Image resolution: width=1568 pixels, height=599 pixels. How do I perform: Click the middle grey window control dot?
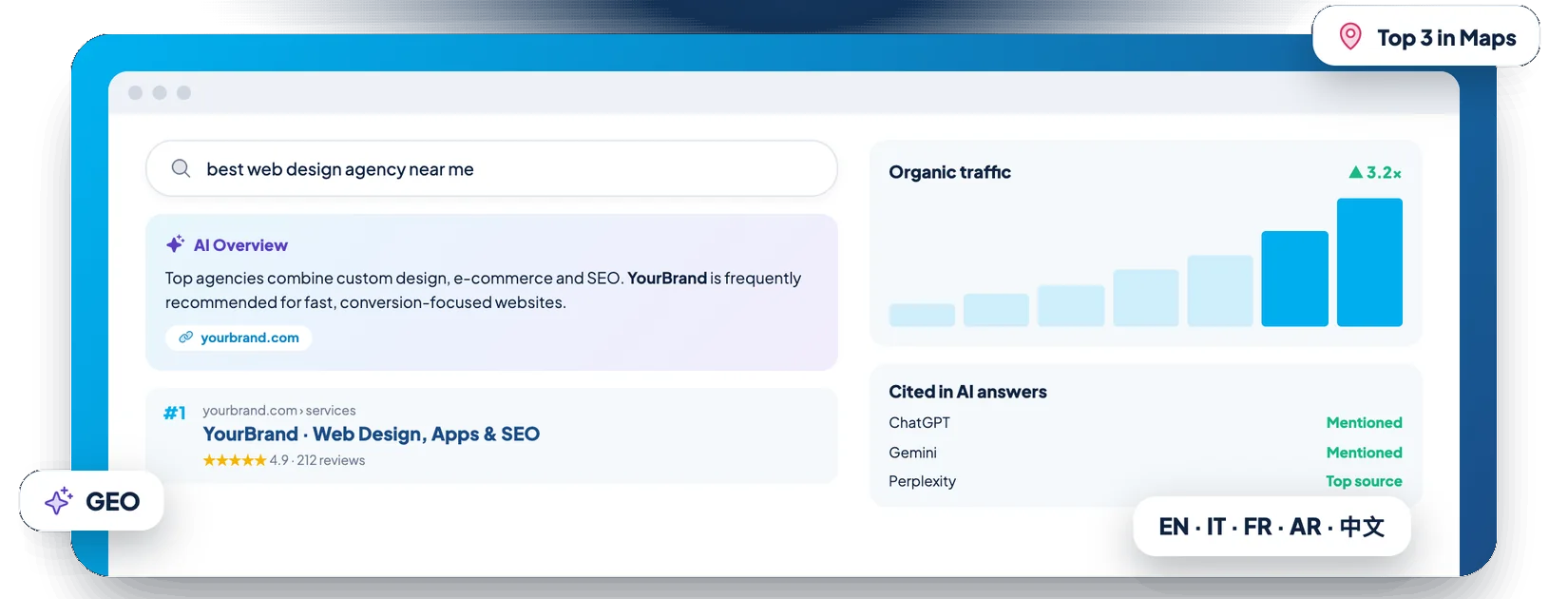pos(160,92)
